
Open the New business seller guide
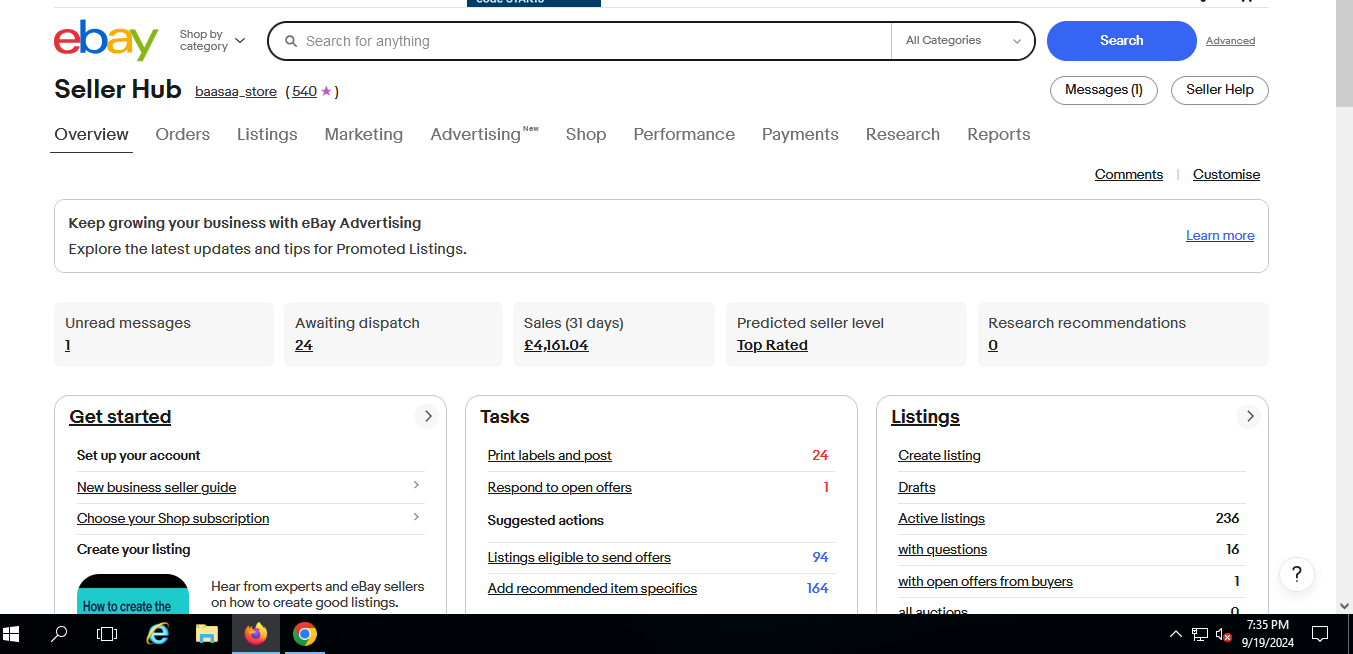pos(157,488)
